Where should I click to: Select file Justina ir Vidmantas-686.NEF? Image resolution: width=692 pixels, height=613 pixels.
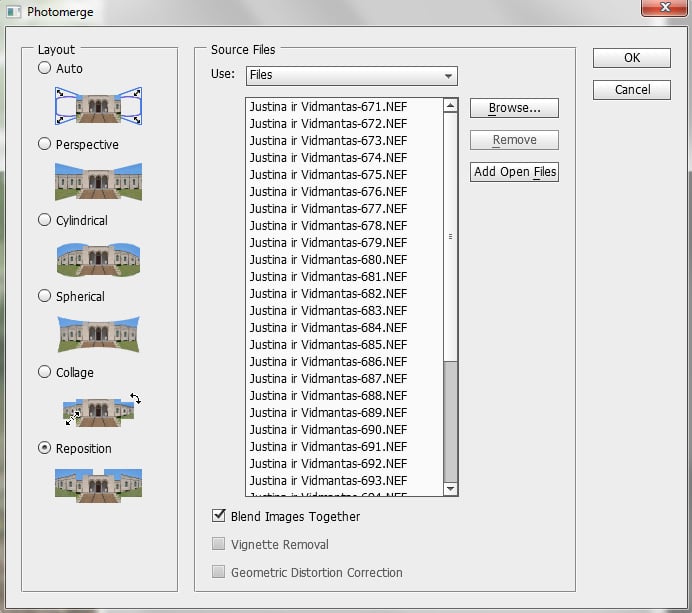344,361
